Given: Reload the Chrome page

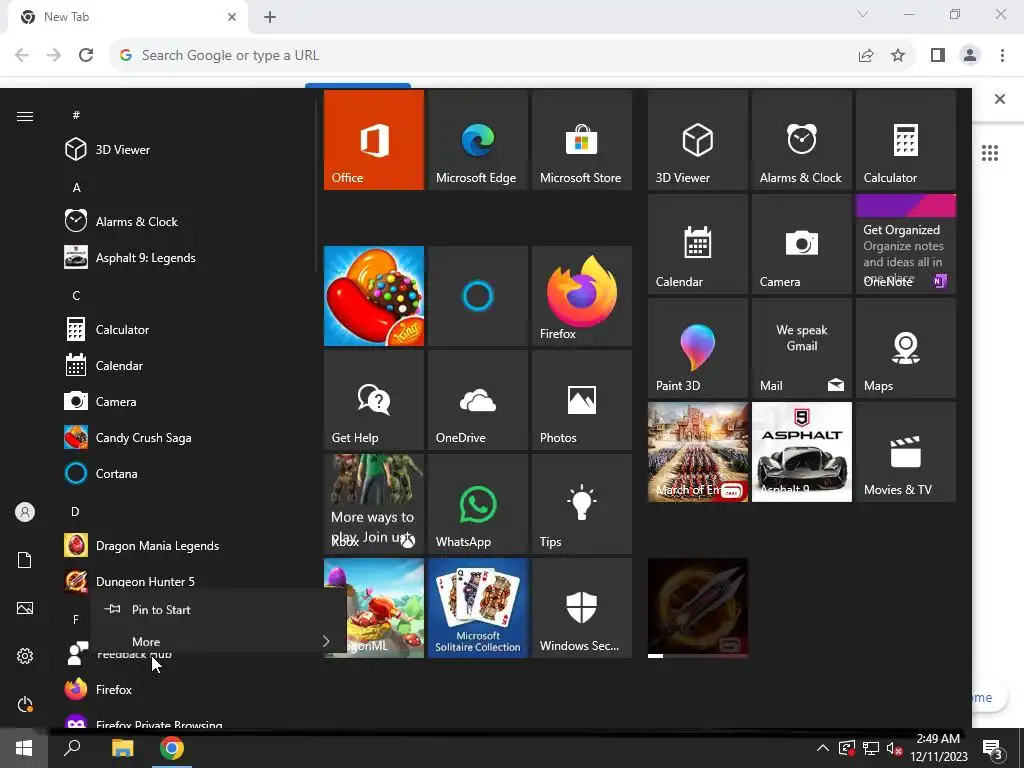Looking at the screenshot, I should click(86, 55).
